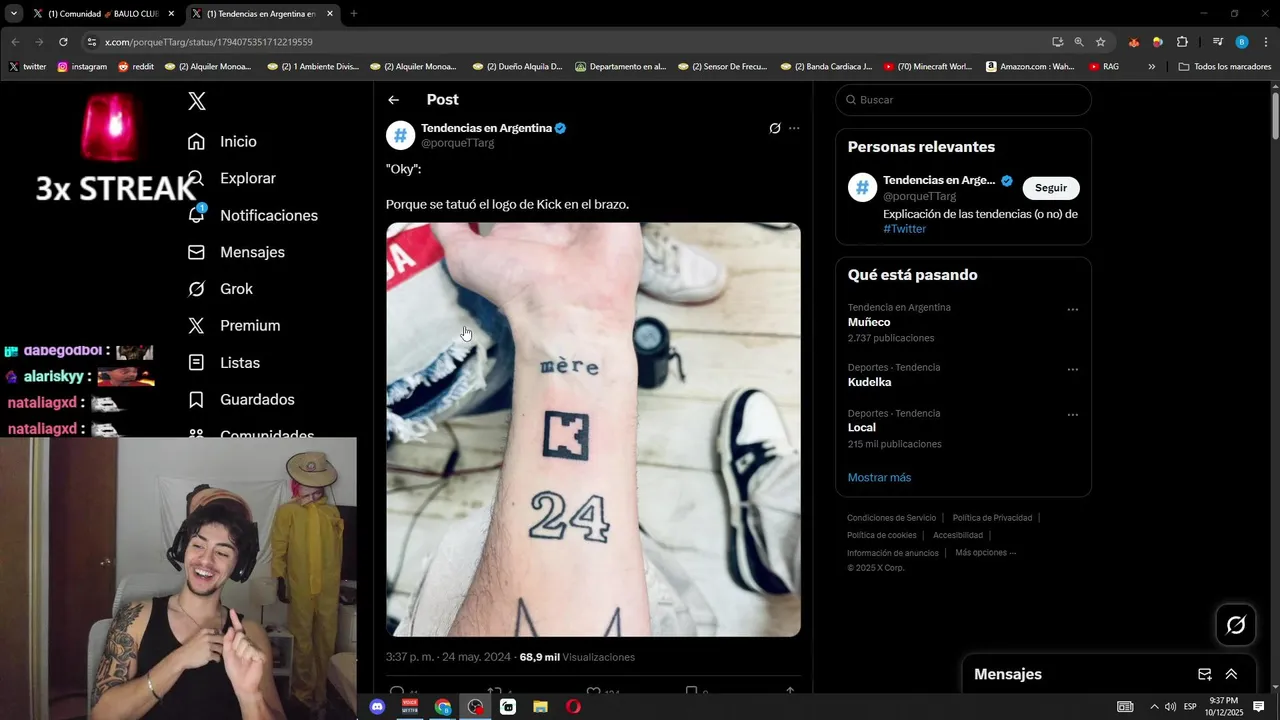Compose a new message in Mensajes drawer

click(x=1205, y=675)
